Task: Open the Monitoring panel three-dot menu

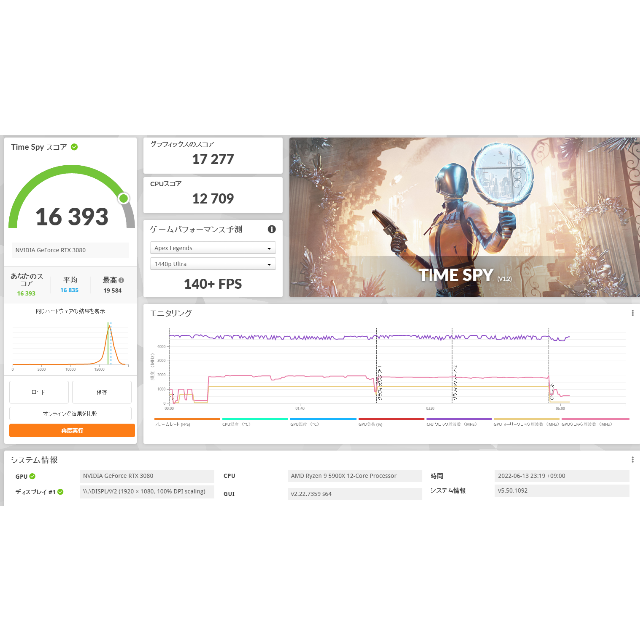Action: 632,313
